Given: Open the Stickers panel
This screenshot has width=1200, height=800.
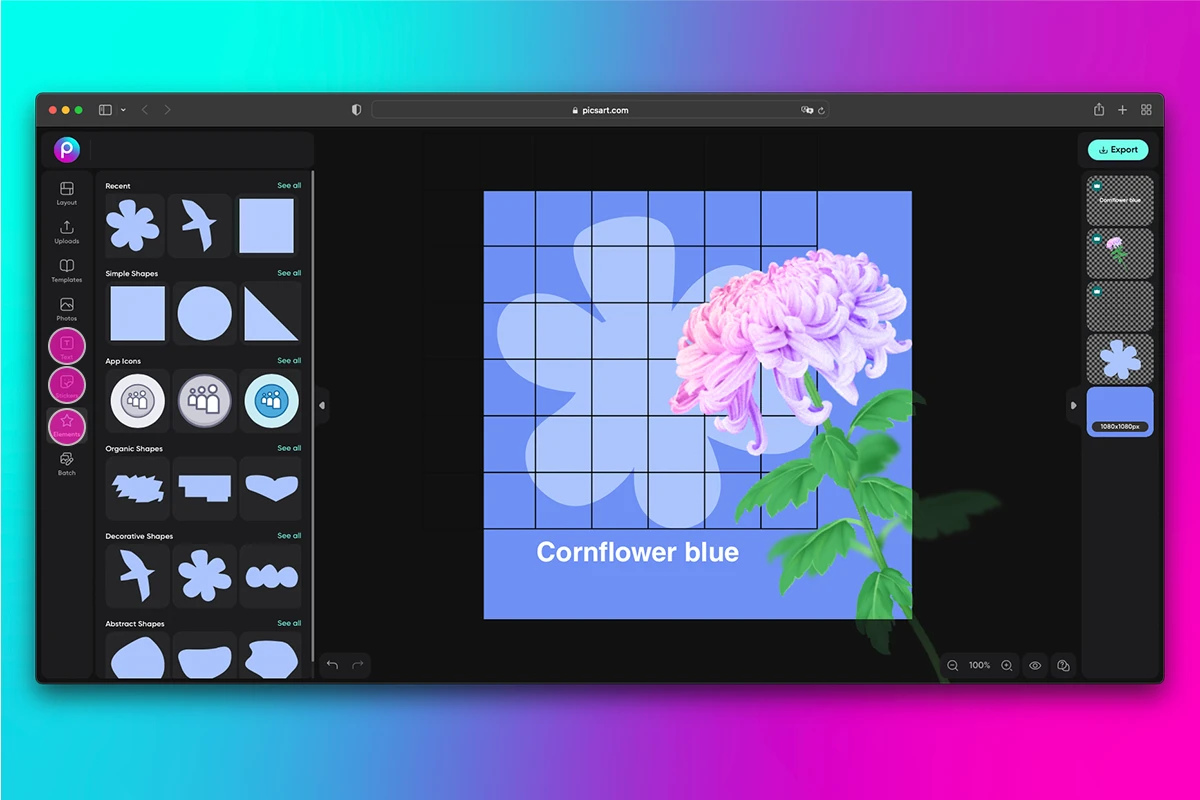Looking at the screenshot, I should pos(66,385).
